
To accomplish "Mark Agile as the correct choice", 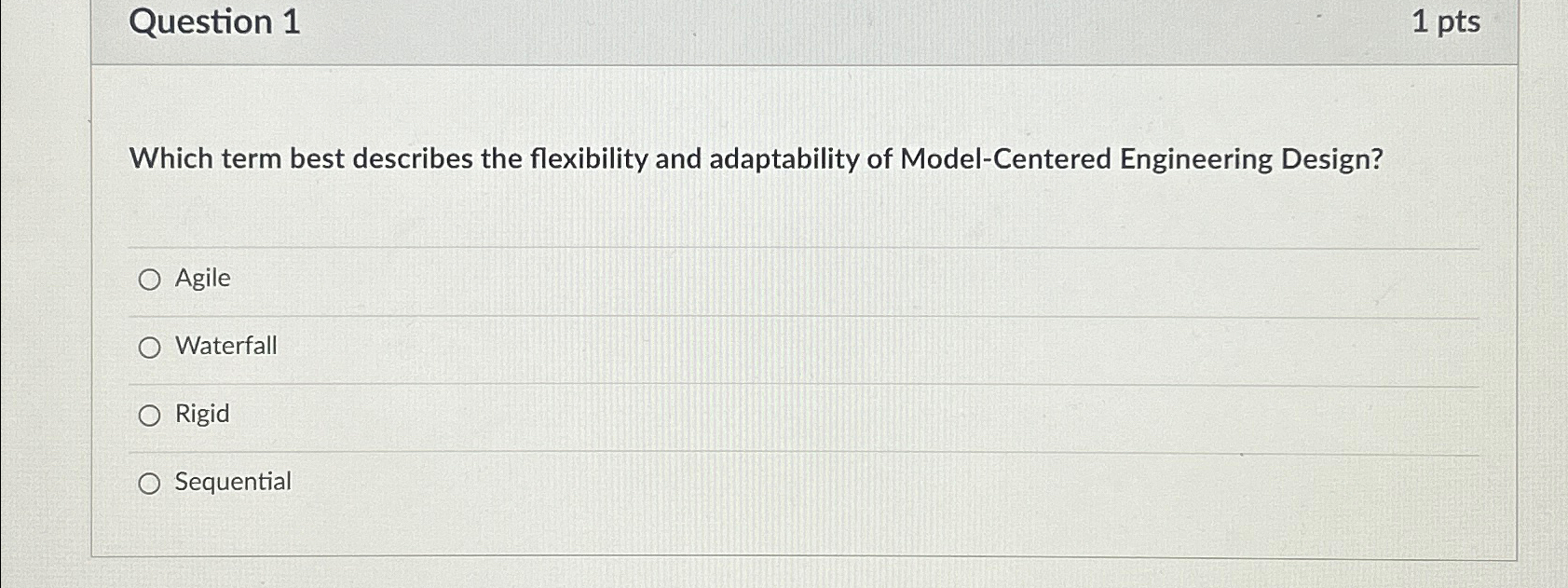I will click(x=149, y=278).
